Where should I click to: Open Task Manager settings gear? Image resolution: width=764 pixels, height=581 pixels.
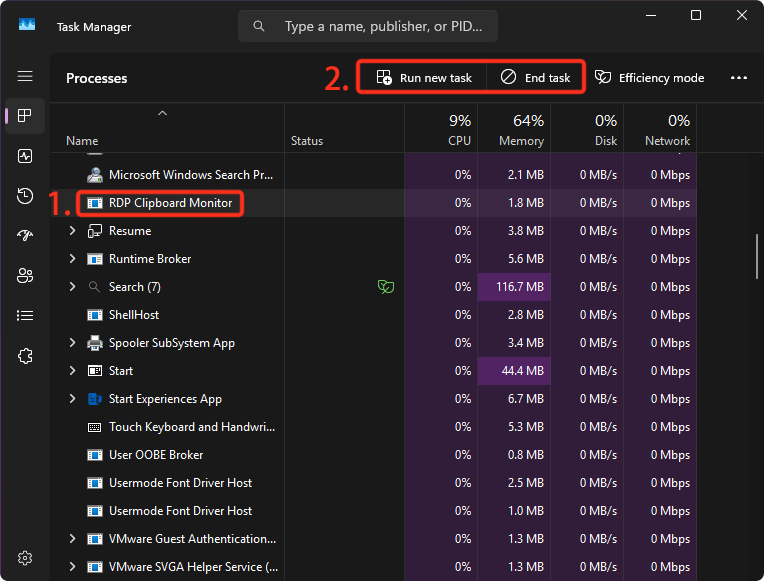pos(25,558)
